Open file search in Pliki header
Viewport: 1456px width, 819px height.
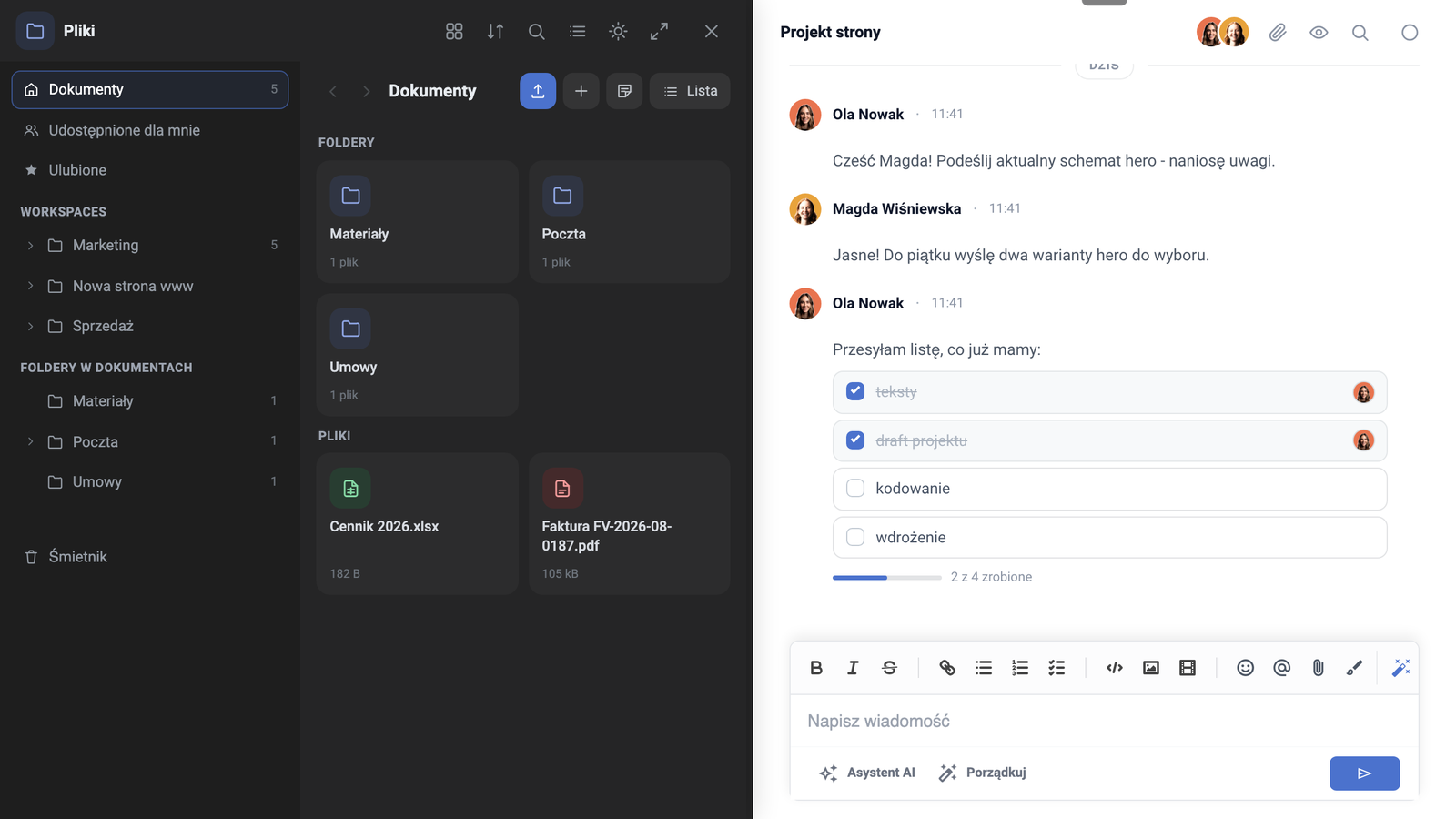(537, 32)
